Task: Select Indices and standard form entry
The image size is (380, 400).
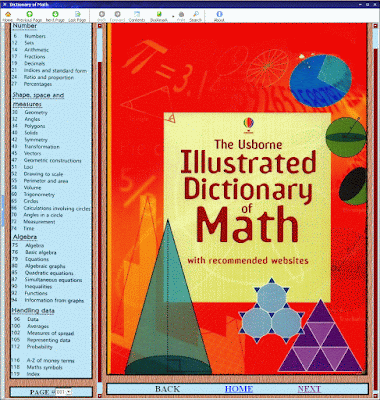Action: pyautogui.click(x=55, y=71)
